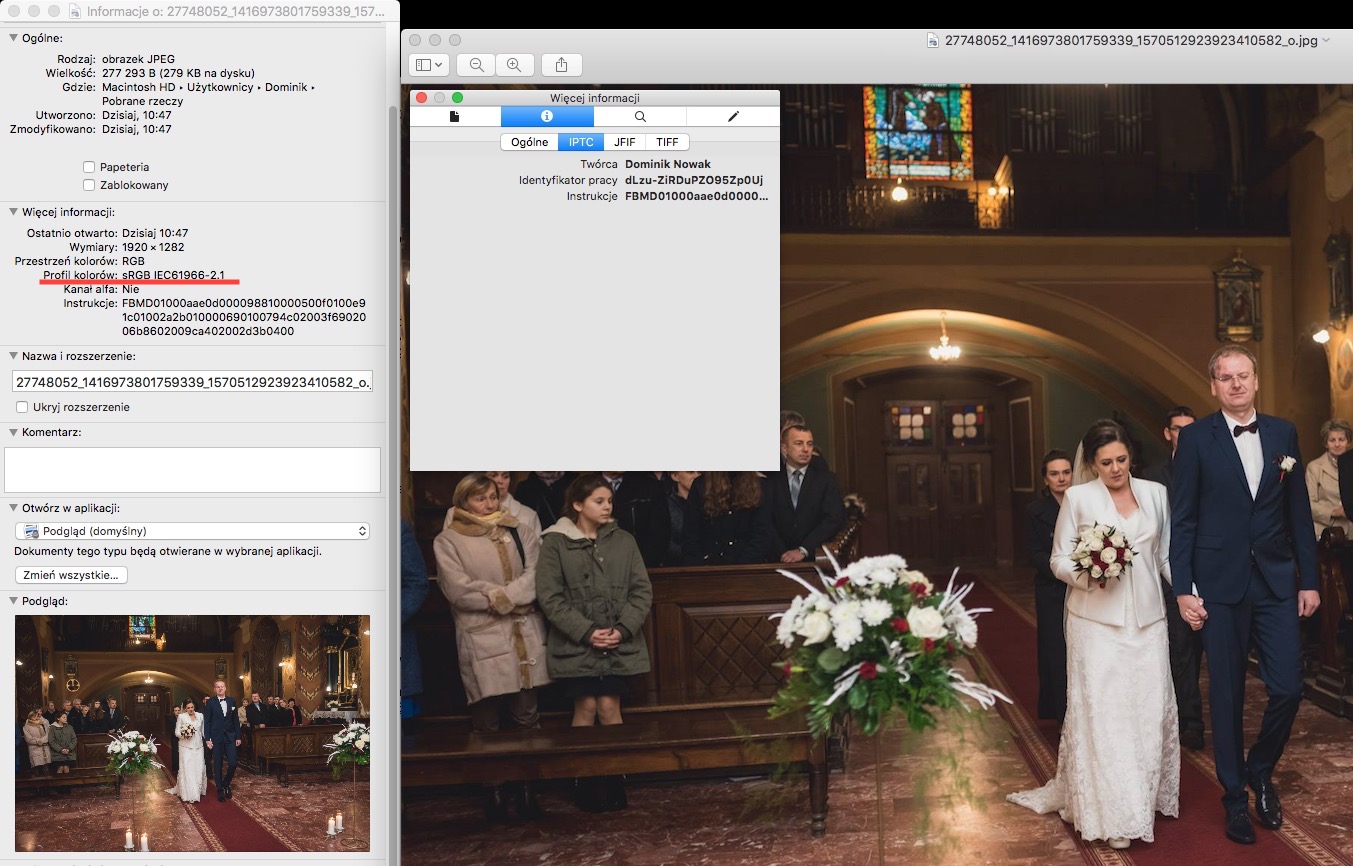This screenshot has height=866, width=1353.
Task: Switch to the TIFF tab
Action: 667,142
